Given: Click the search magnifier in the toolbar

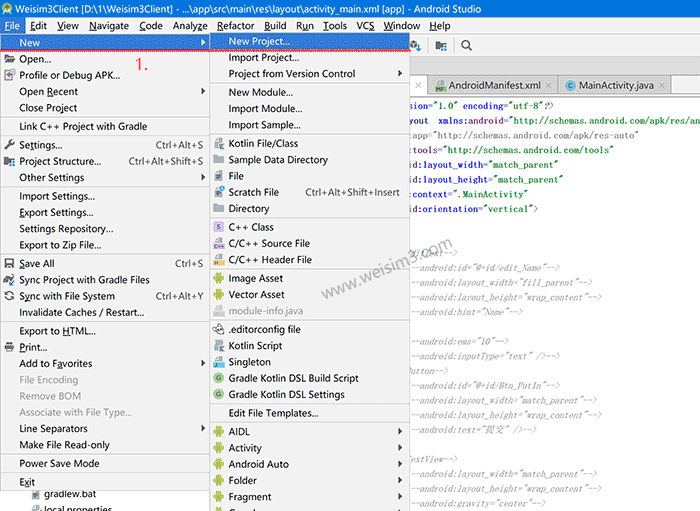Looking at the screenshot, I should tap(466, 46).
